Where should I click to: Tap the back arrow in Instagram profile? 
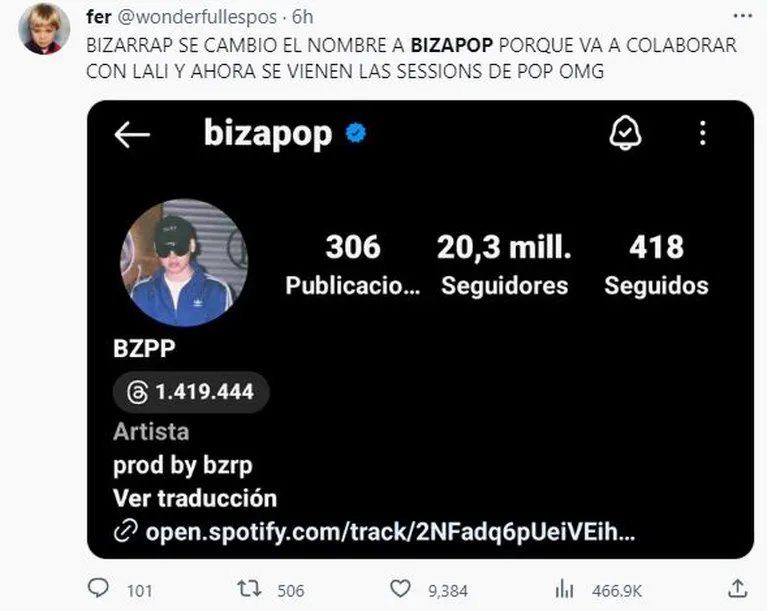pos(132,135)
